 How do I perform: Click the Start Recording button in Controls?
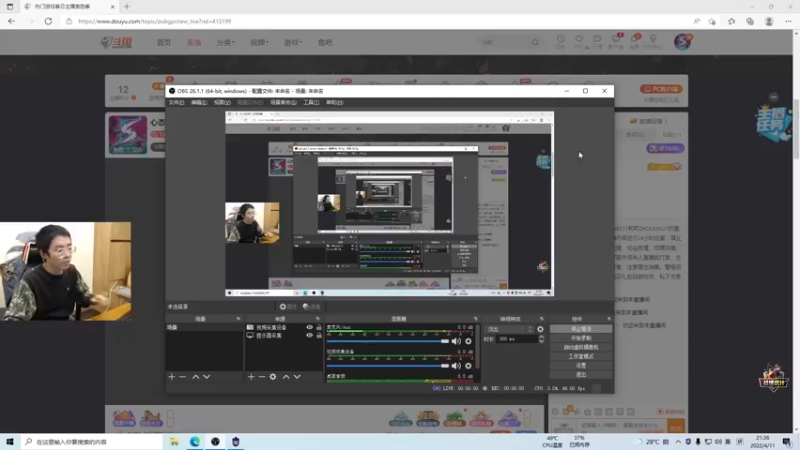point(581,338)
